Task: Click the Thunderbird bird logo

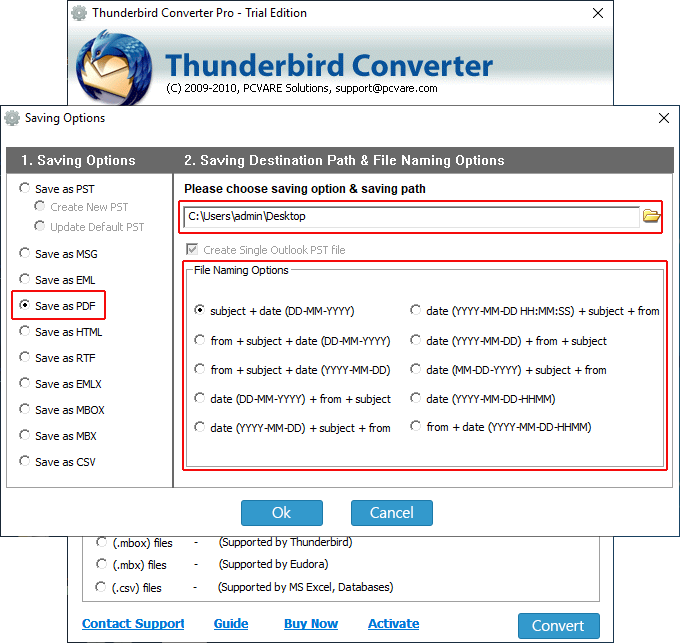Action: [x=114, y=67]
